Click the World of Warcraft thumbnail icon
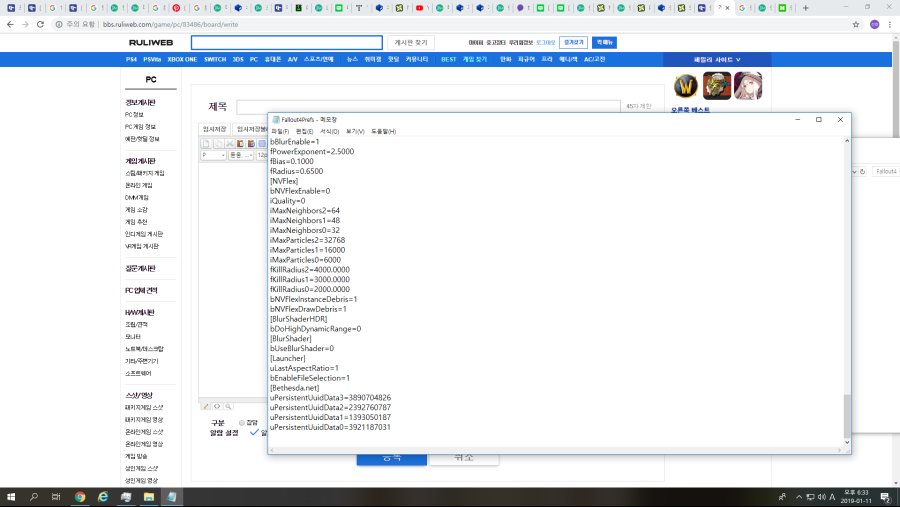Image resolution: width=900 pixels, height=507 pixels. [685, 86]
